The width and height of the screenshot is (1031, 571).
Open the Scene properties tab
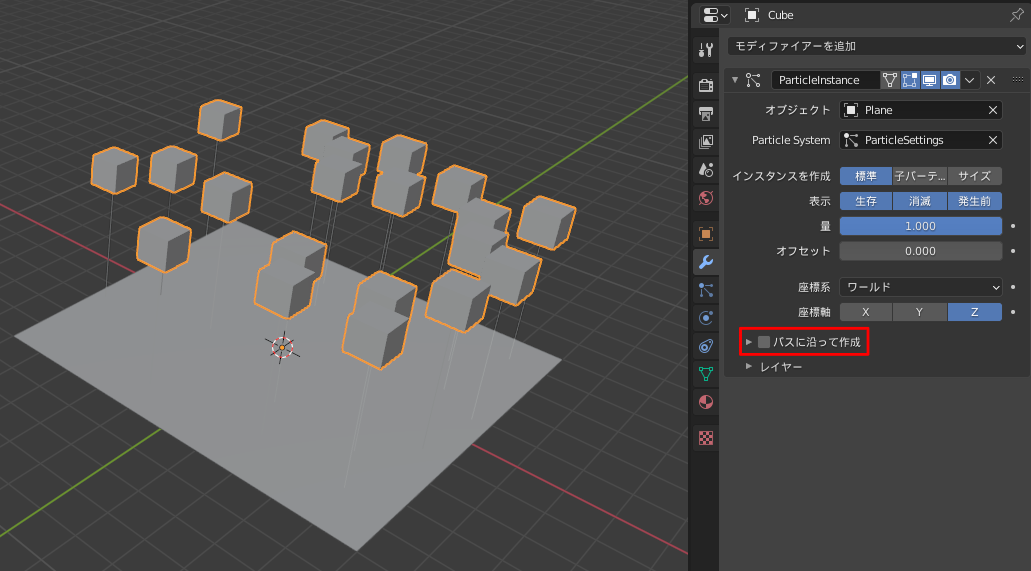pos(706,170)
